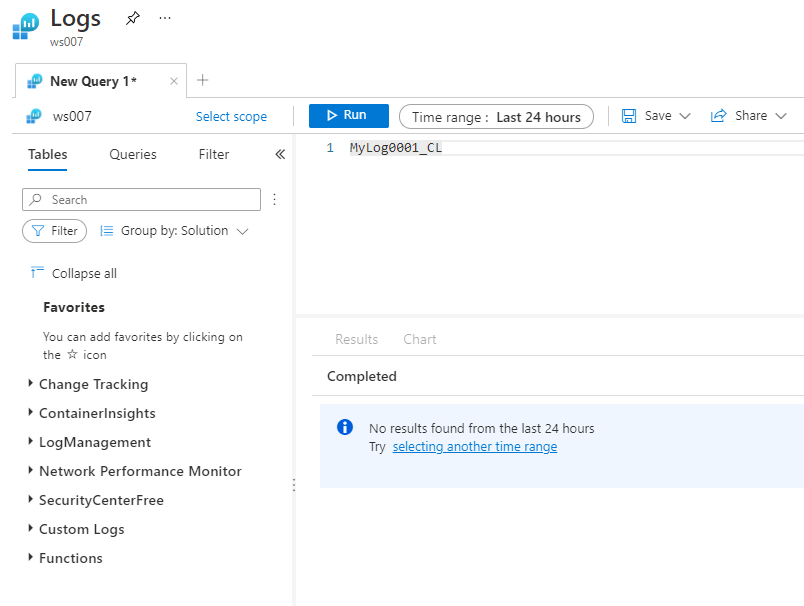Pin the Logs blade to dashboard

(x=132, y=18)
